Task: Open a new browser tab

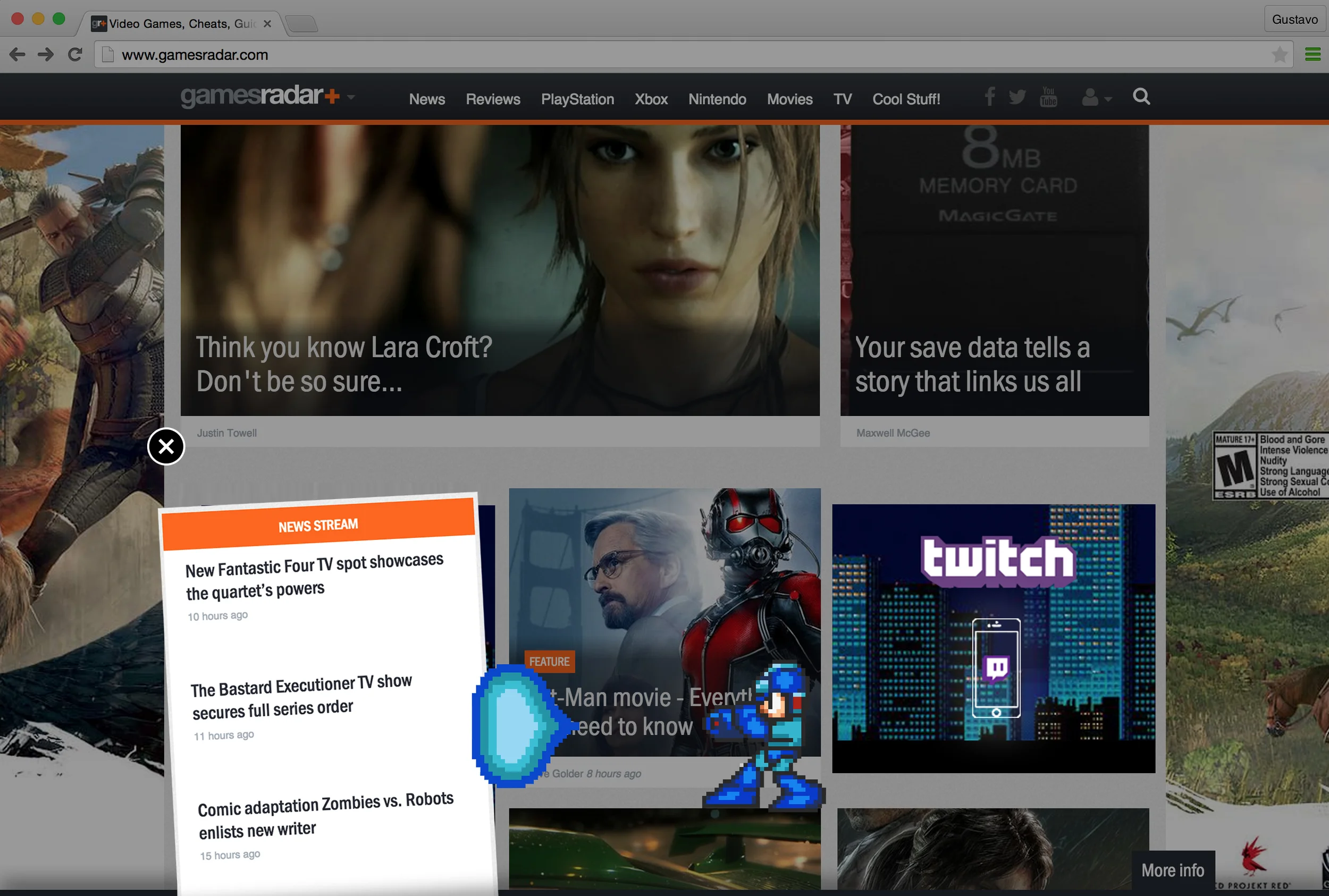Action: [301, 23]
